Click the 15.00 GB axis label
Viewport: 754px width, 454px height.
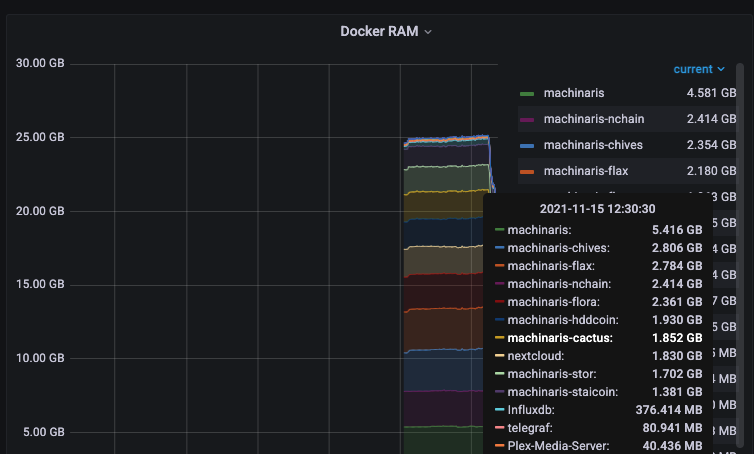40,284
